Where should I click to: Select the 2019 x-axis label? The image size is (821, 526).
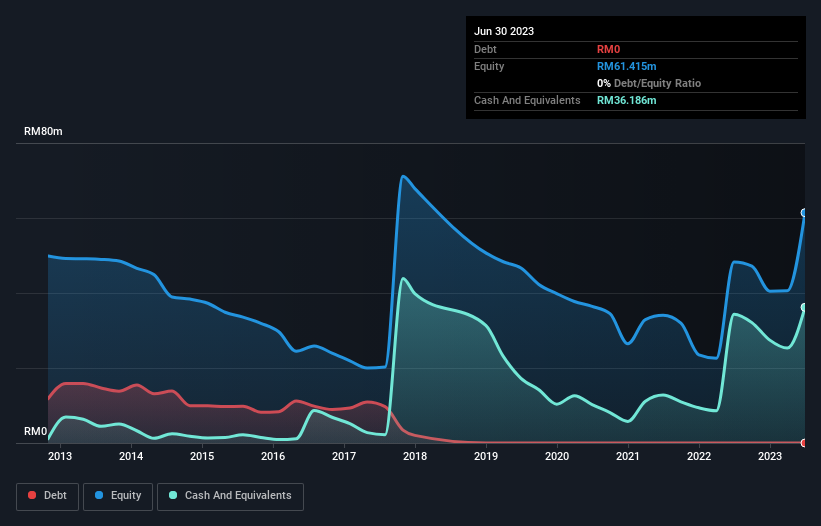[x=486, y=456]
